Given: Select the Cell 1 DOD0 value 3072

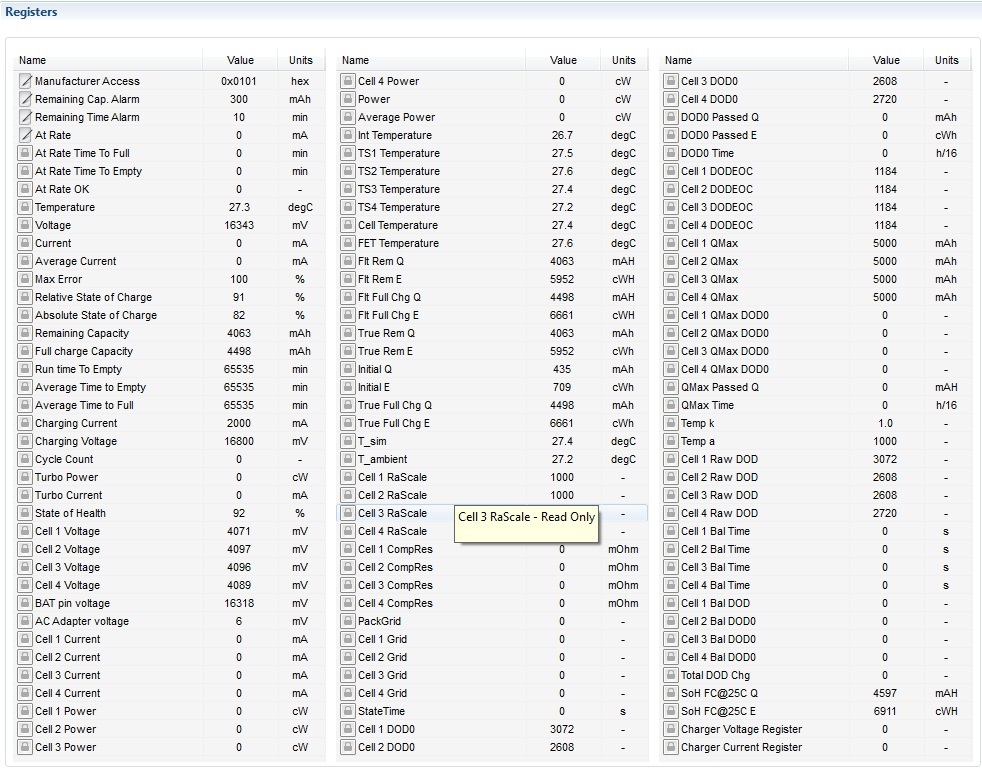Looking at the screenshot, I should click(x=562, y=730).
